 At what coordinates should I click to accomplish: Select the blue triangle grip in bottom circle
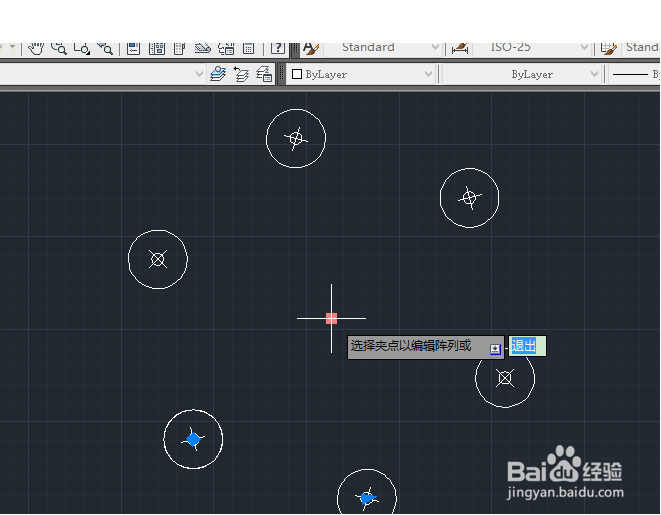367,499
